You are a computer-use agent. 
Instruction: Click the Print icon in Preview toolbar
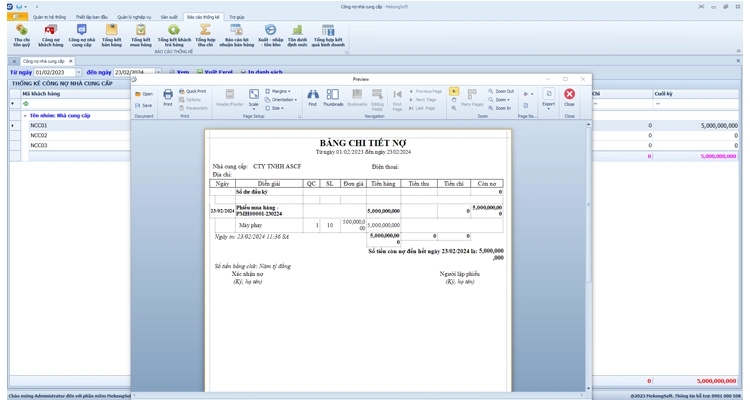[x=168, y=97]
